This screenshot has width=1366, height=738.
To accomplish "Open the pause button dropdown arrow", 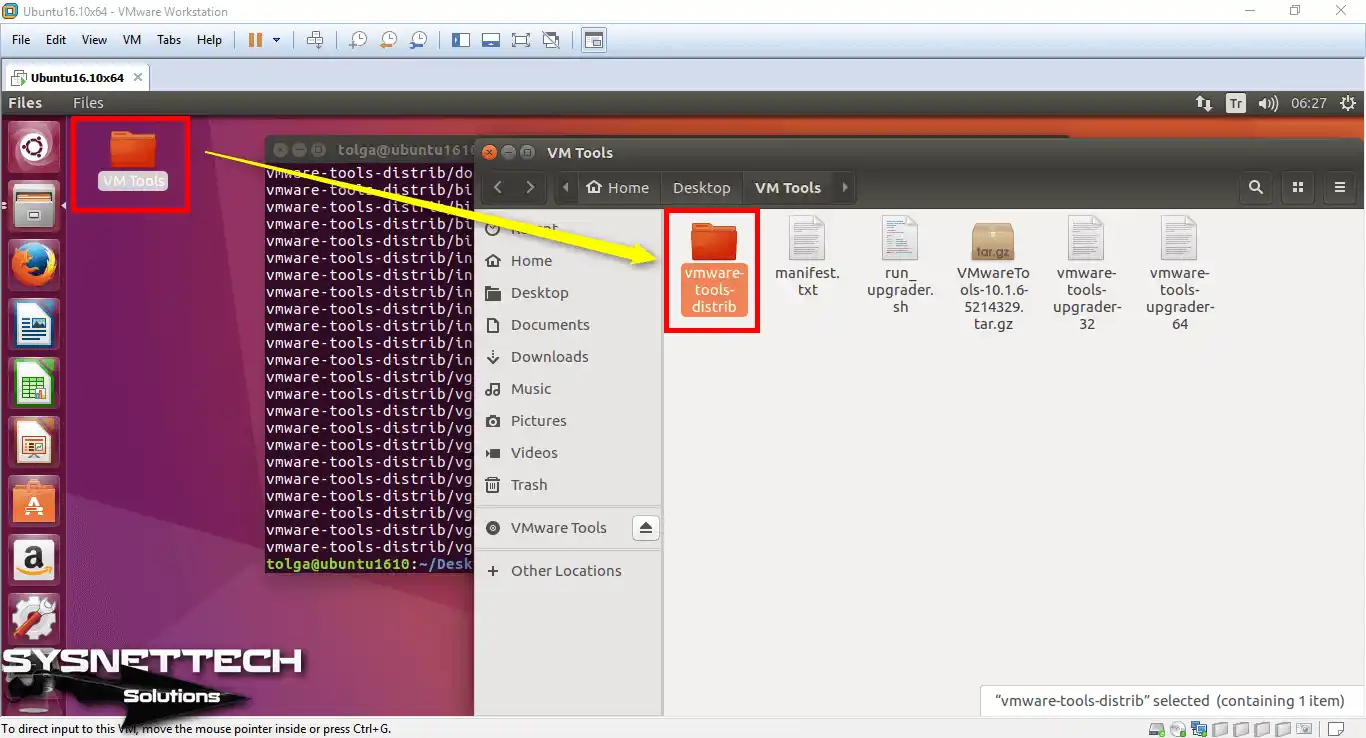I will (x=275, y=40).
